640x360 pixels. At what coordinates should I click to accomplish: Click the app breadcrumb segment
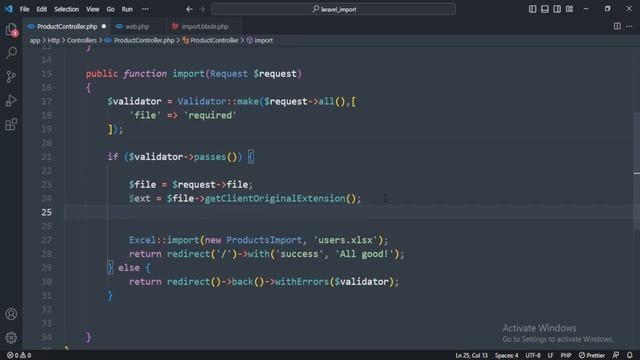click(x=35, y=40)
